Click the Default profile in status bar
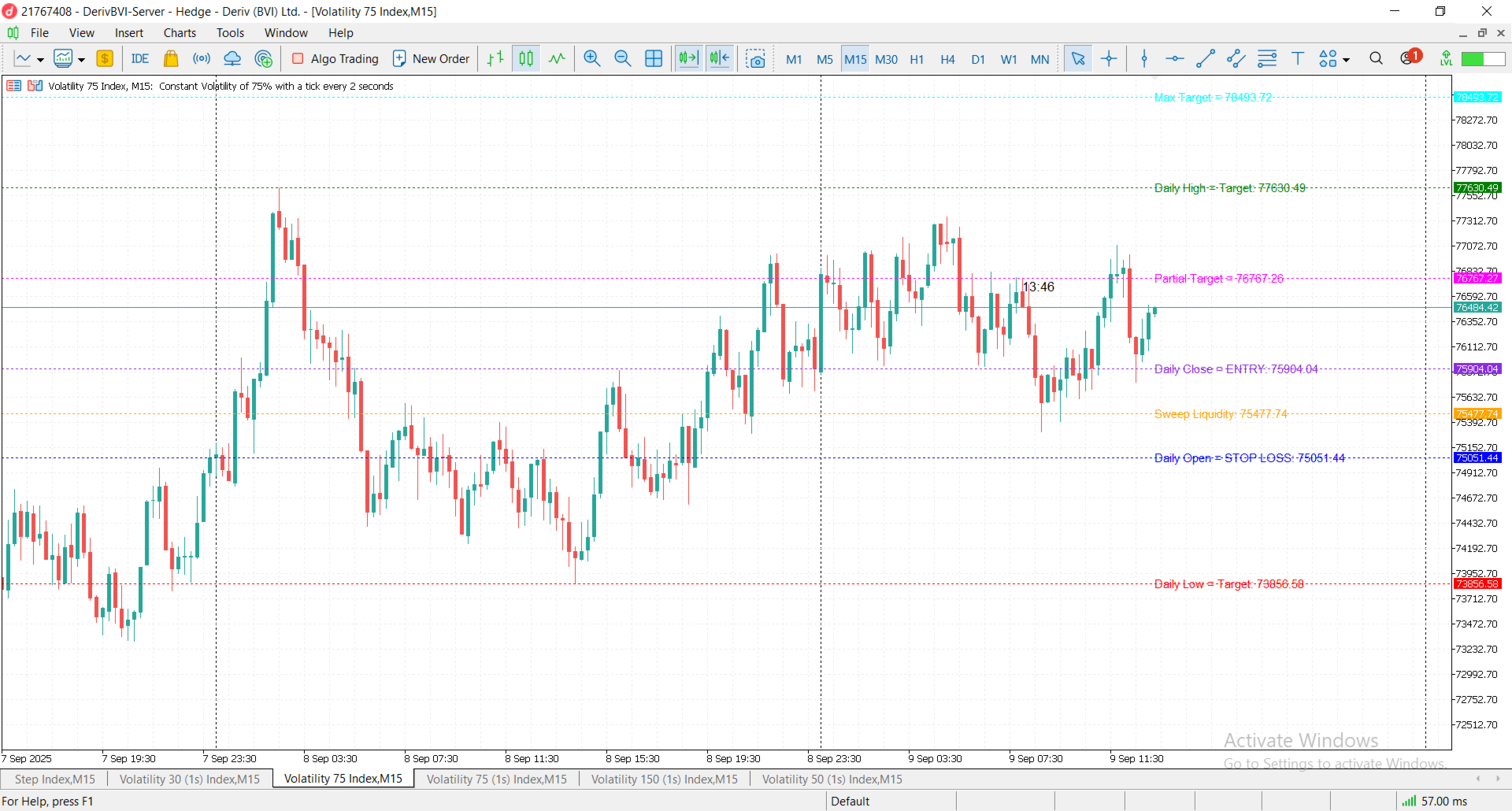 (850, 802)
